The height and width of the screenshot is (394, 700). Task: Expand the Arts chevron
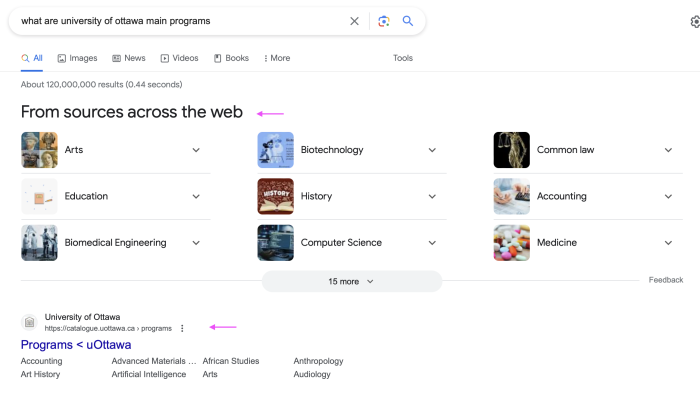click(196, 150)
